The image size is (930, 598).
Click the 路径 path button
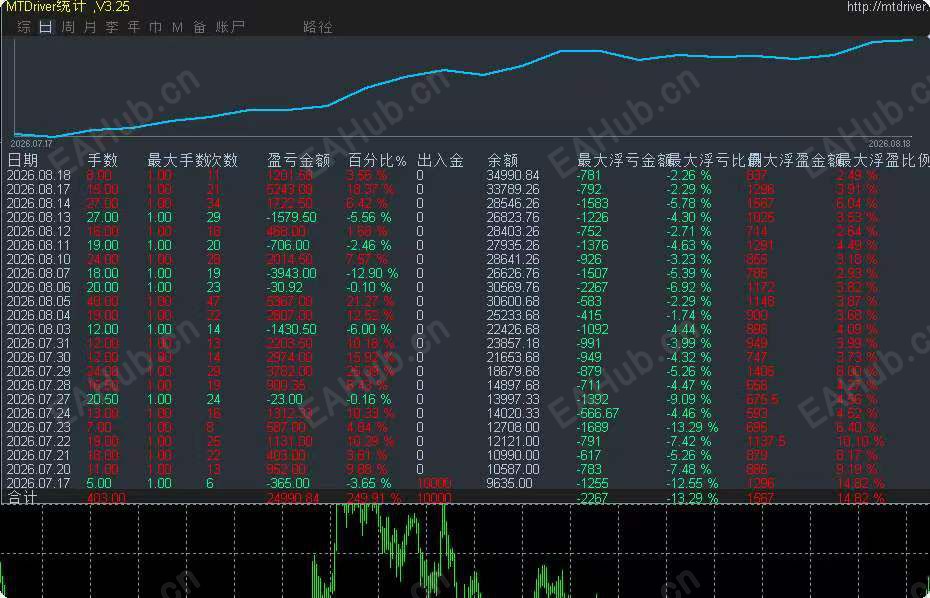coord(318,27)
